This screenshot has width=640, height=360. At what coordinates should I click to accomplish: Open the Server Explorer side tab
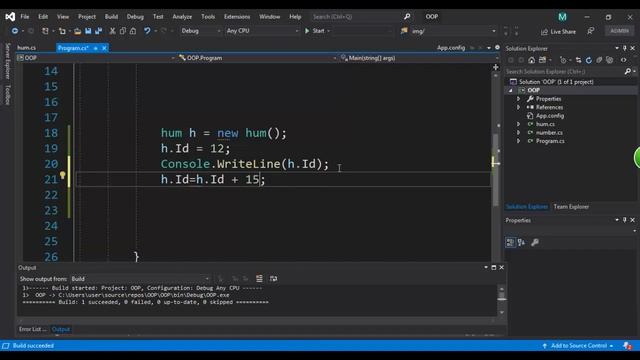tap(7, 61)
